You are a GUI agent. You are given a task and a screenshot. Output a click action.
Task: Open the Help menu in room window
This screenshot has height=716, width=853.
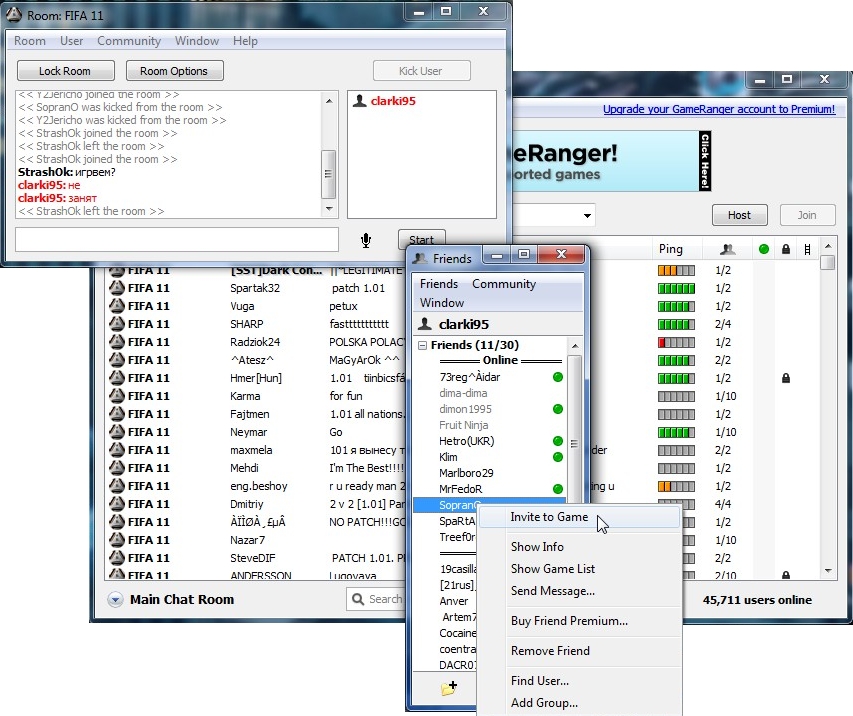click(245, 41)
